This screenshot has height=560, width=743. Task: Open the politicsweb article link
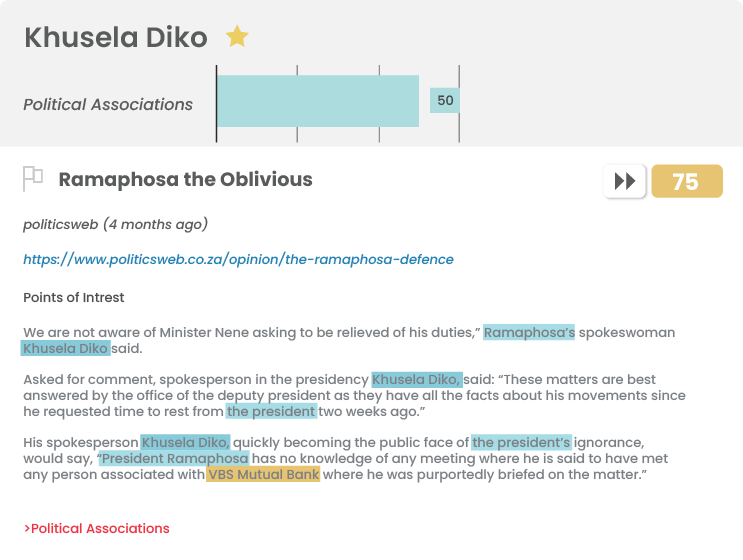coord(238,260)
